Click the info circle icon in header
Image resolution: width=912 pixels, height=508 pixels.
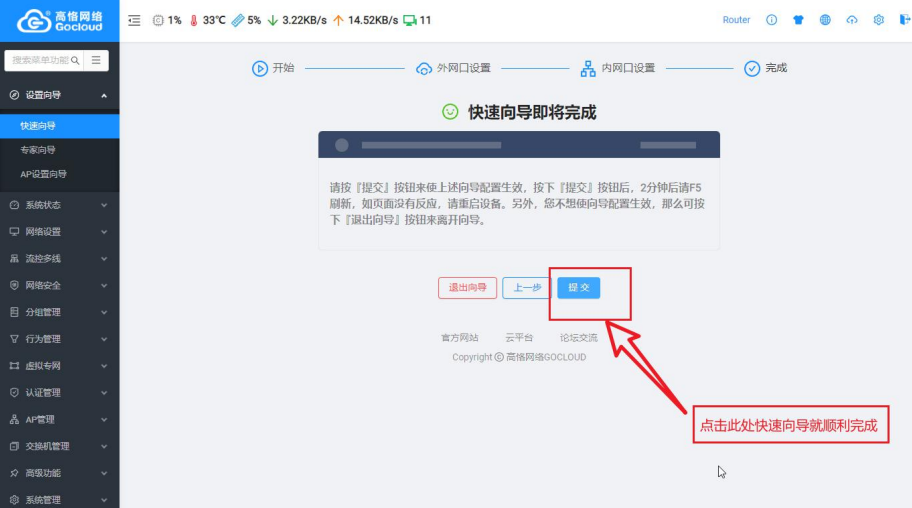(771, 20)
